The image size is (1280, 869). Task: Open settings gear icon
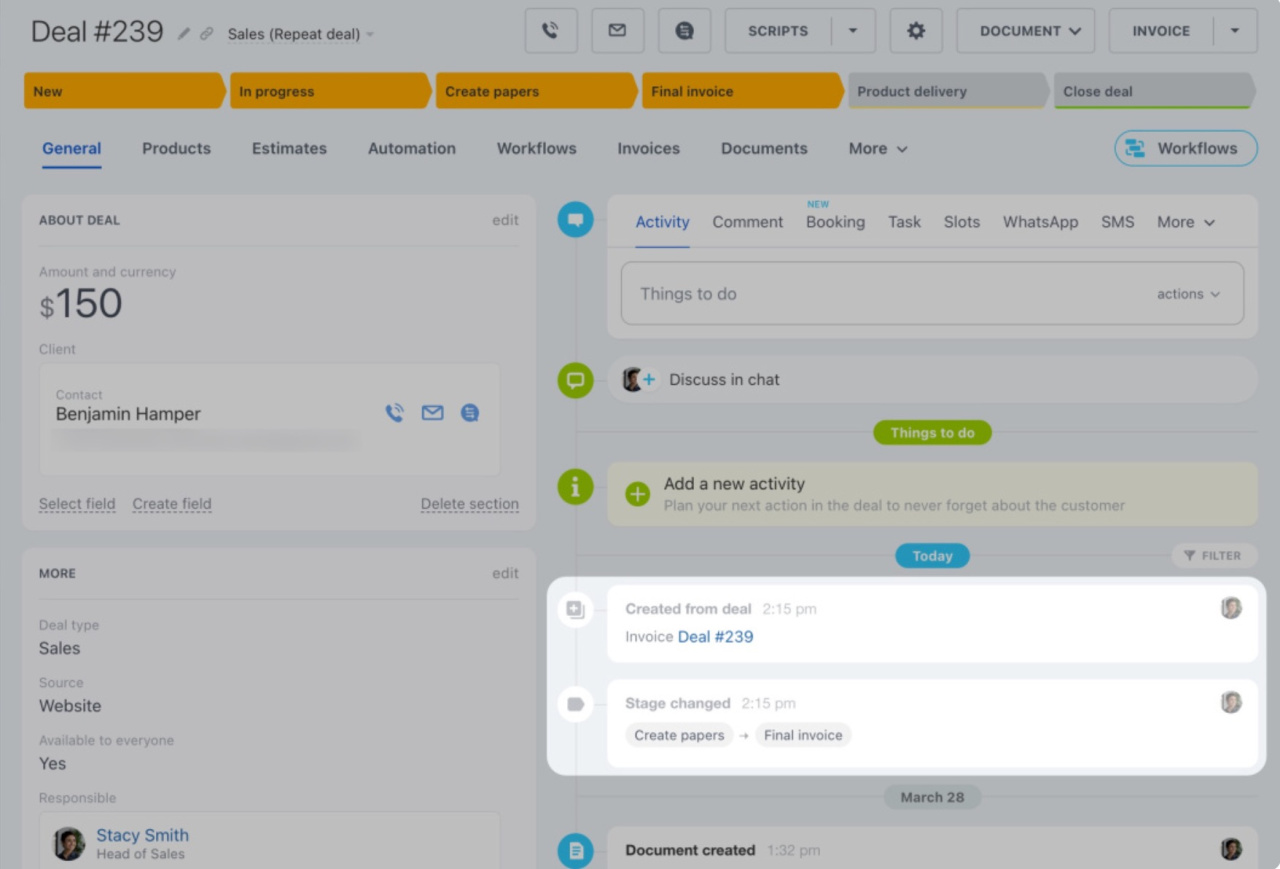click(915, 31)
